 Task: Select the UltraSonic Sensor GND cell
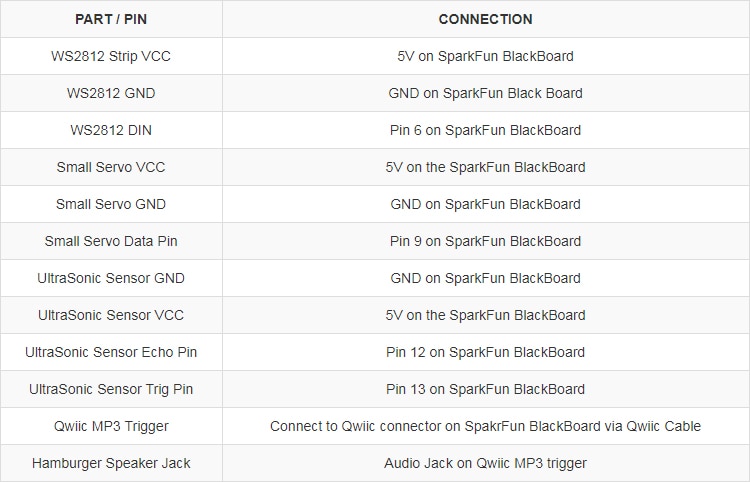(111, 278)
